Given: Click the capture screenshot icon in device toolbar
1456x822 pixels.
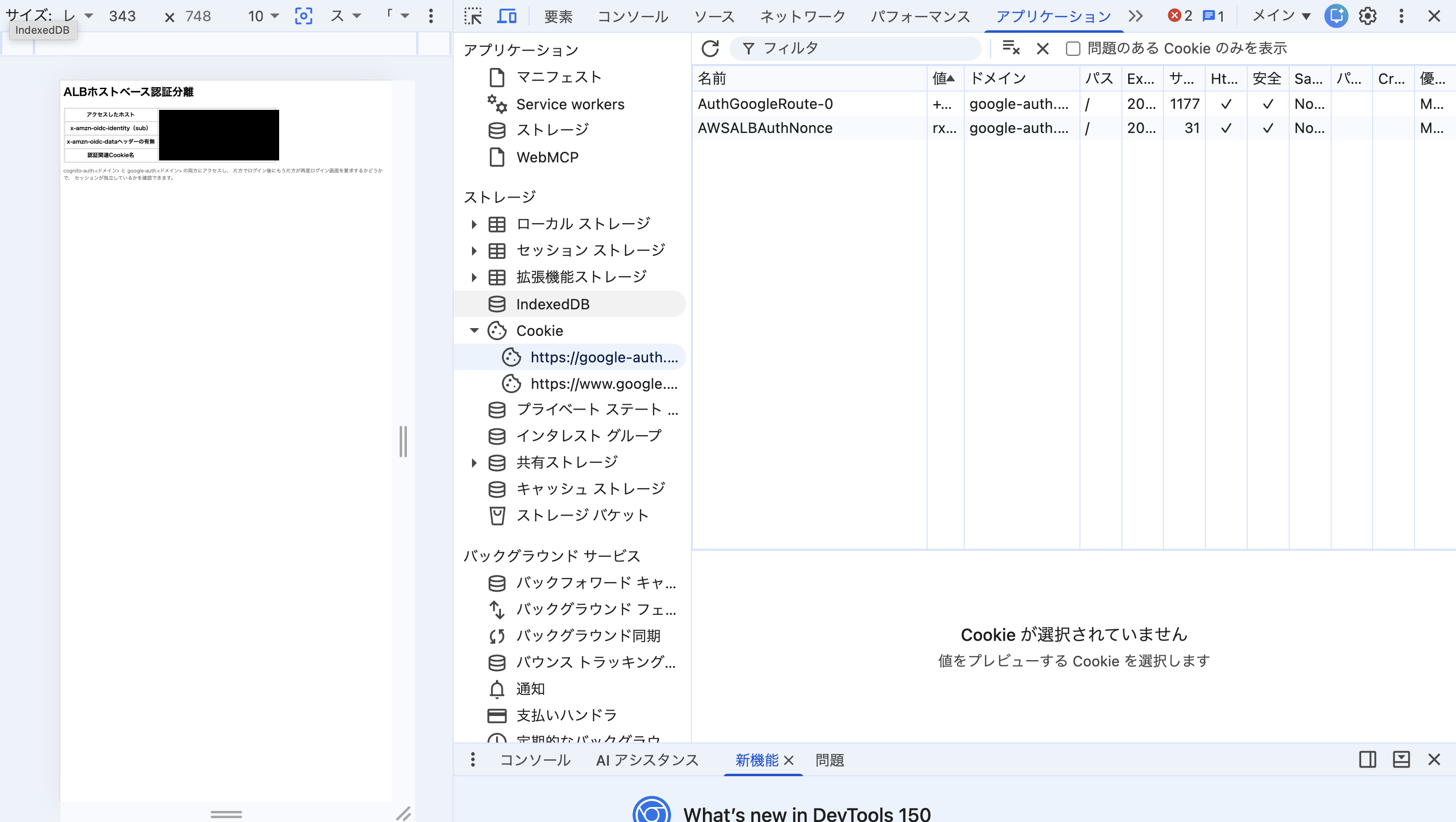Looking at the screenshot, I should tap(304, 16).
